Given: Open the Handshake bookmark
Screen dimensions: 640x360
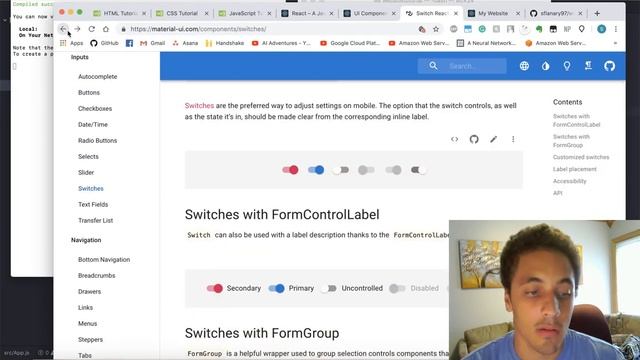Looking at the screenshot, I should pyautogui.click(x=224, y=43).
